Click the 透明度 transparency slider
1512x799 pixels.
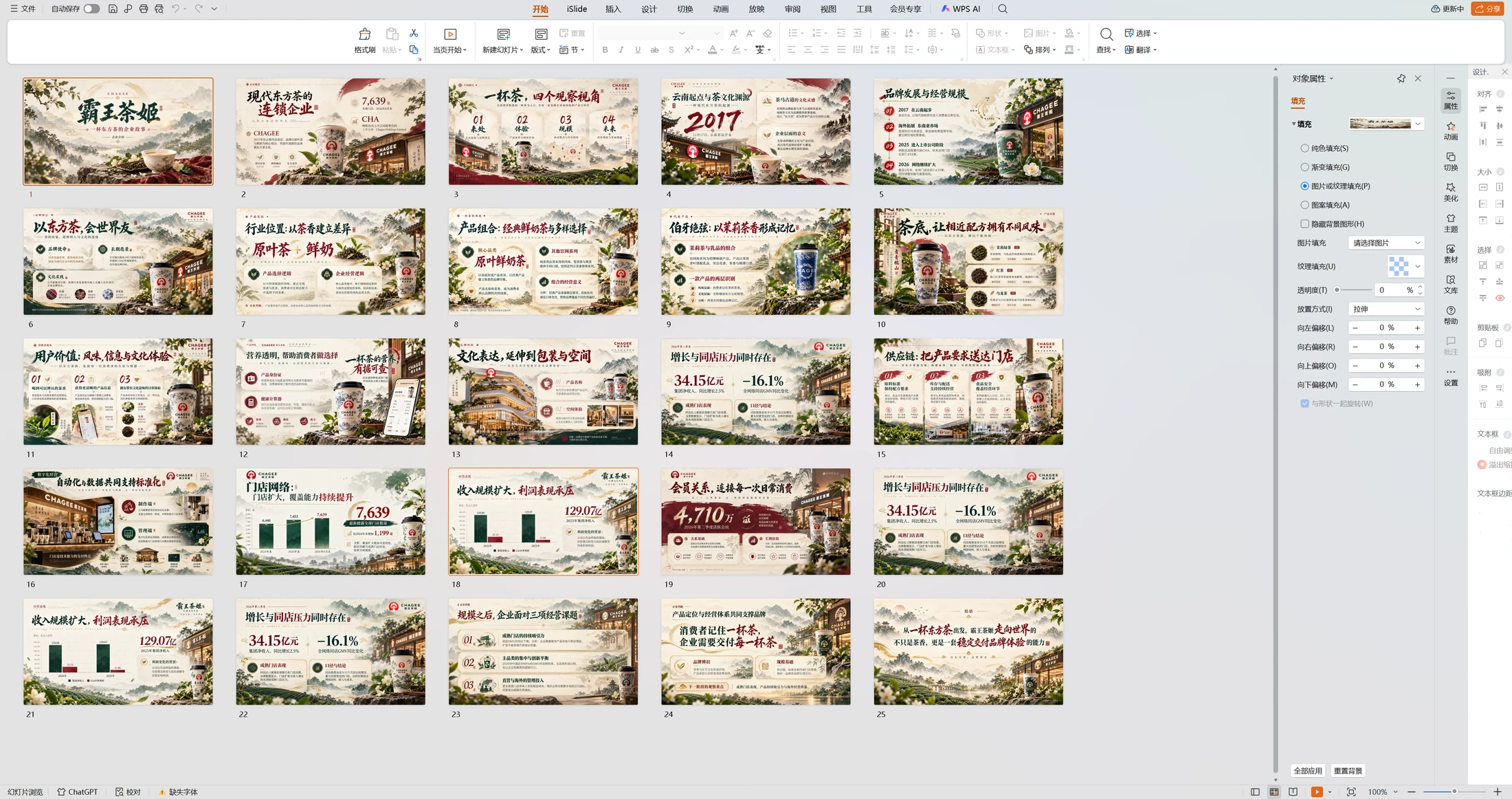1353,290
